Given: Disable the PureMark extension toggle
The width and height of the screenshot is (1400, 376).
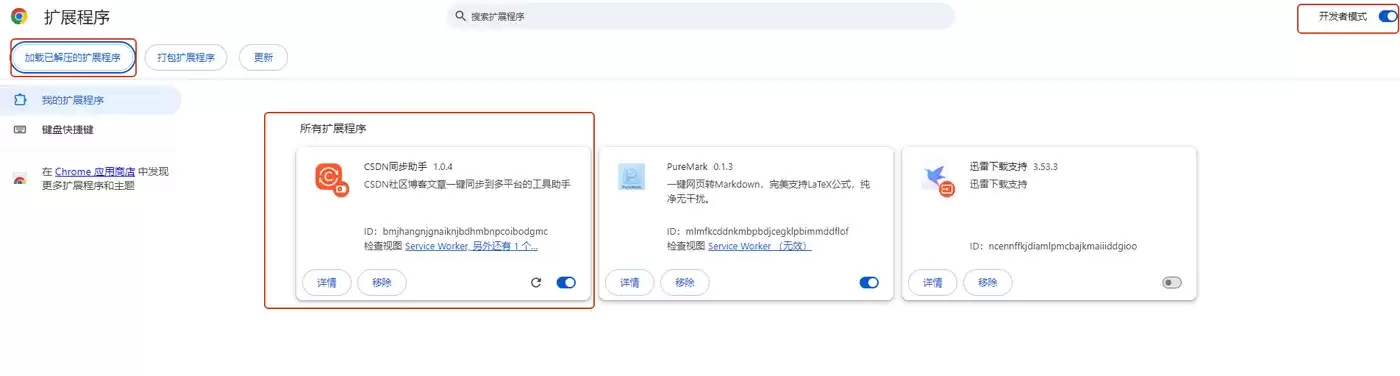Looking at the screenshot, I should coord(869,283).
